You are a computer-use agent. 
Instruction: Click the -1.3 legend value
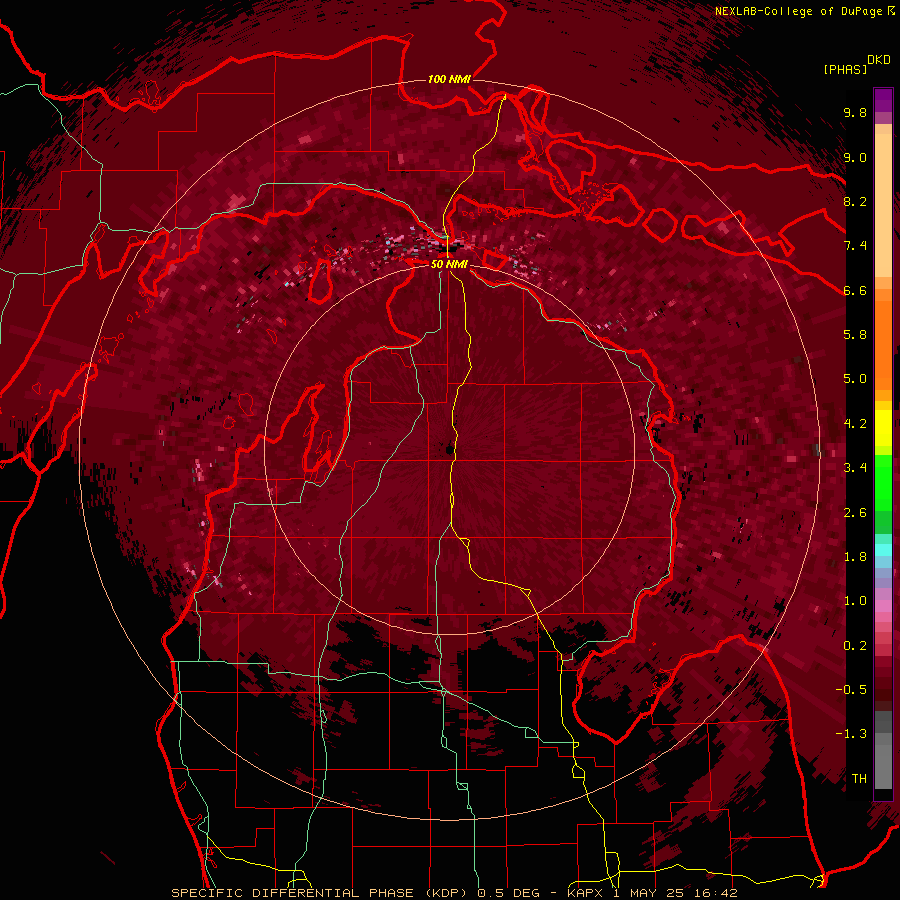point(851,734)
